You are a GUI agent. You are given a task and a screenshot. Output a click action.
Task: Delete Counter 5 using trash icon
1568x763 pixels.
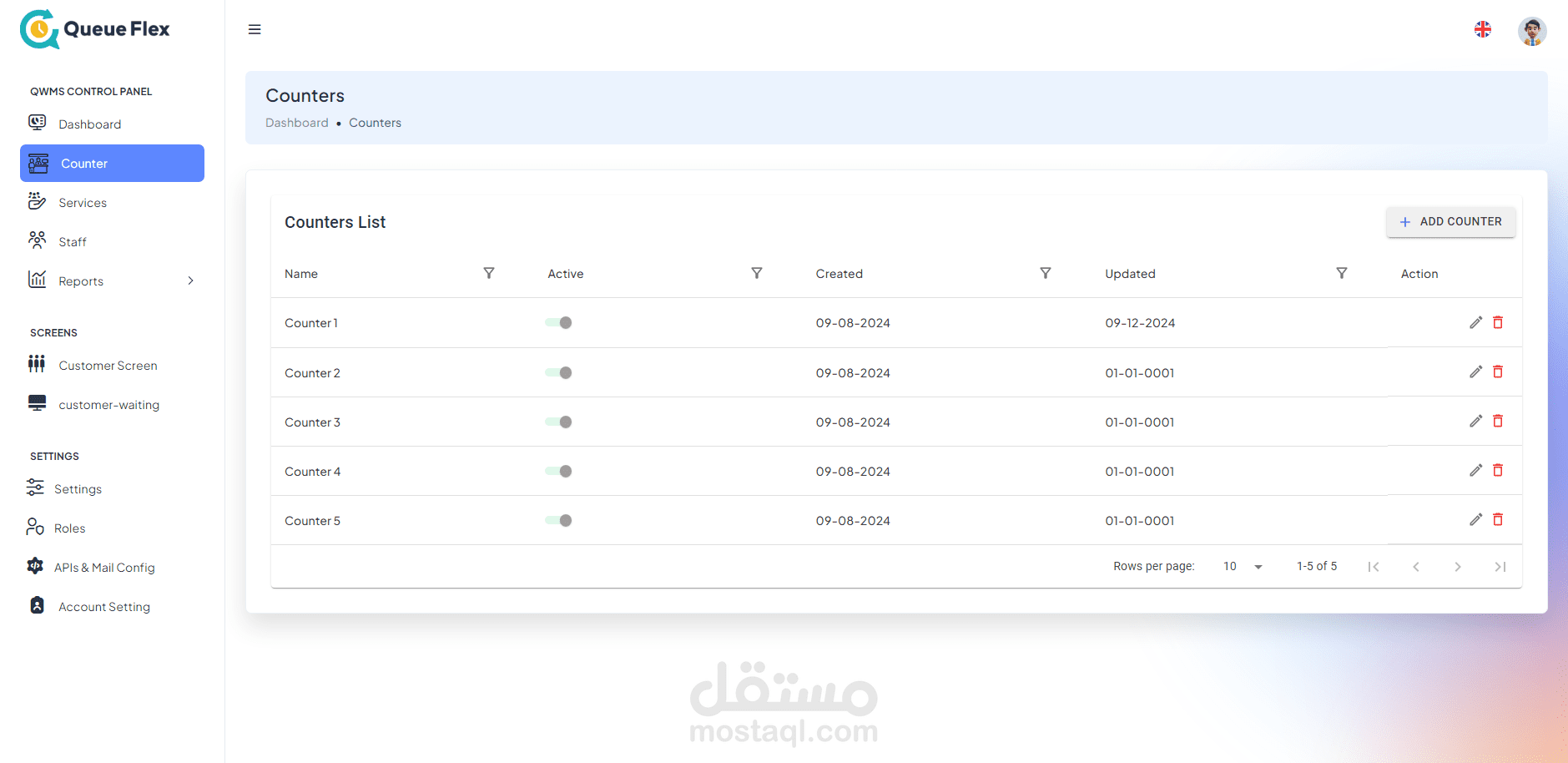[1498, 519]
